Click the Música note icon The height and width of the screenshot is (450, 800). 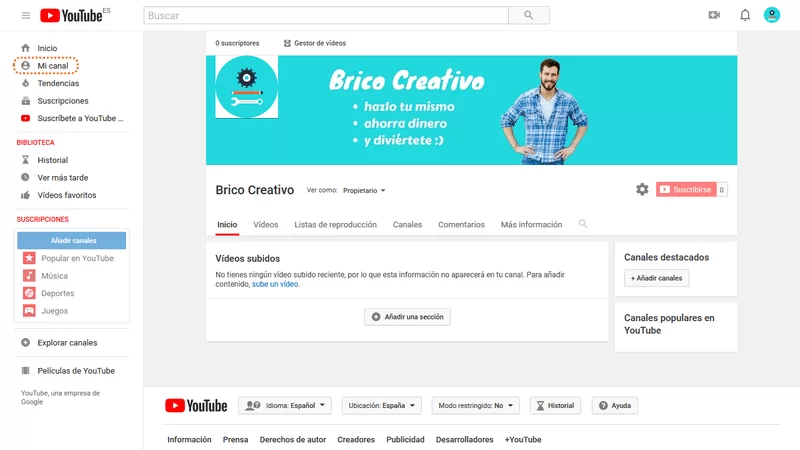29,276
